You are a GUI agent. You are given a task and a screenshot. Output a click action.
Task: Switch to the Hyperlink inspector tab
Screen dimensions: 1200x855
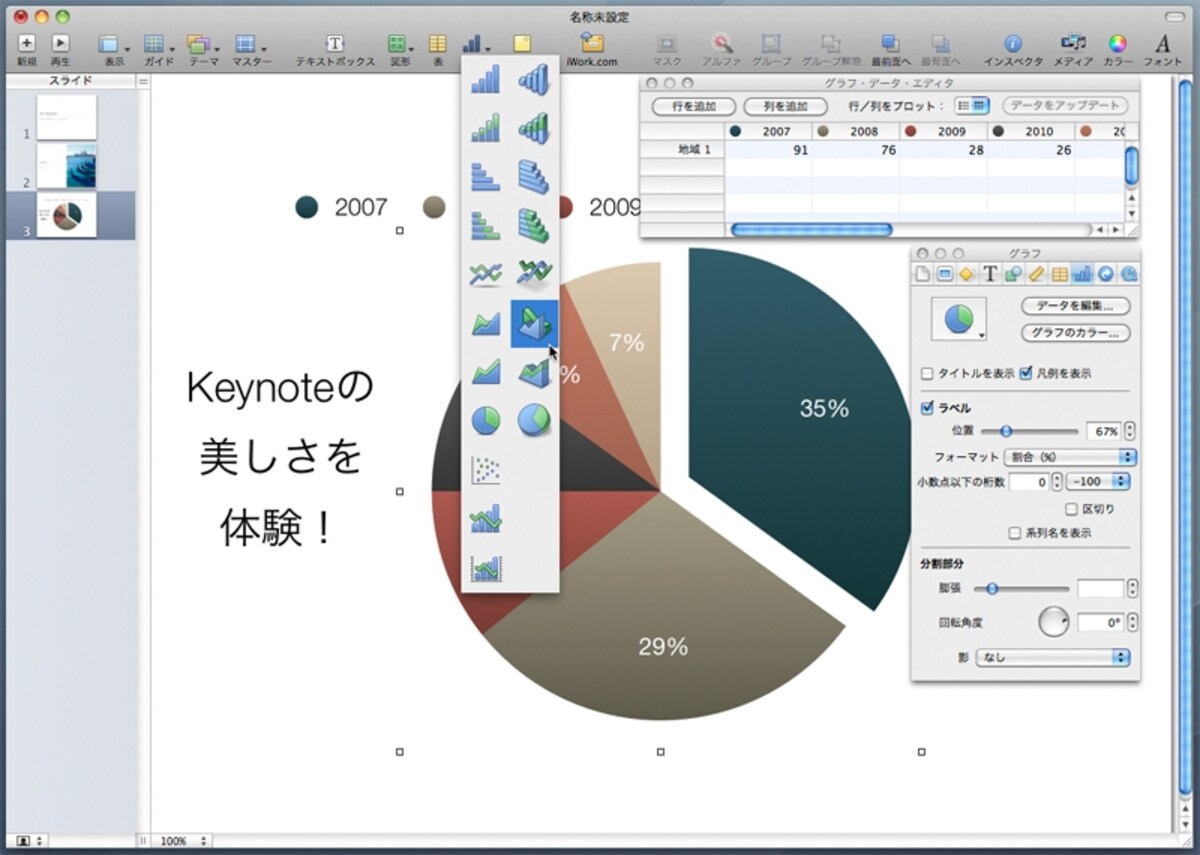[x=1106, y=274]
